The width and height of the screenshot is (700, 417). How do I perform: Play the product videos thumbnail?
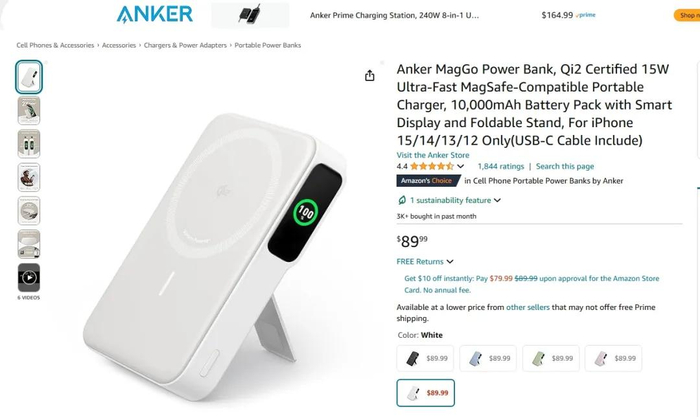click(x=29, y=278)
